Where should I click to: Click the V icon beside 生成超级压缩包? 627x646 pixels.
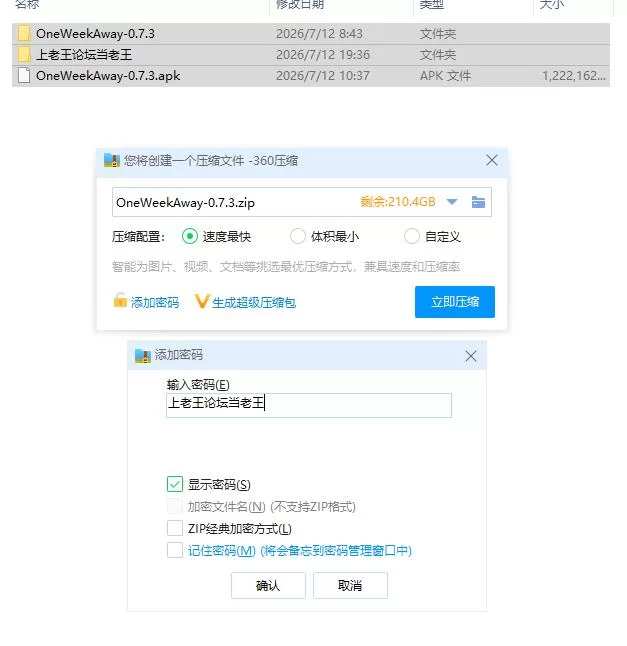[202, 302]
